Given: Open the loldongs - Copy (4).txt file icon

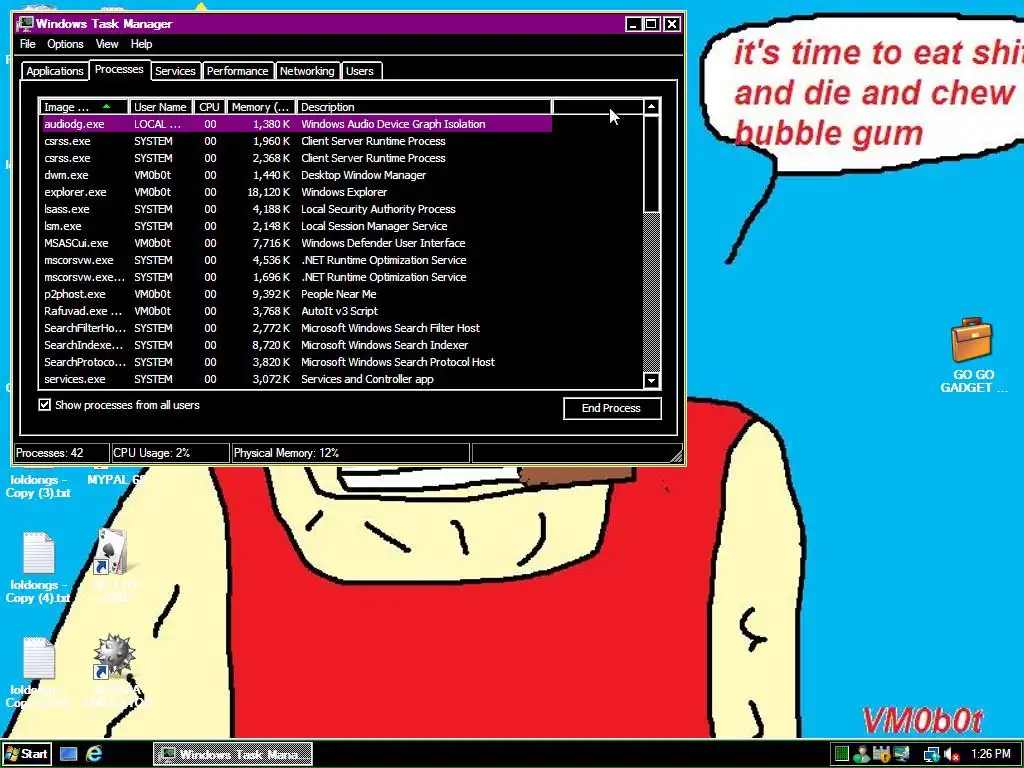Looking at the screenshot, I should tap(39, 553).
